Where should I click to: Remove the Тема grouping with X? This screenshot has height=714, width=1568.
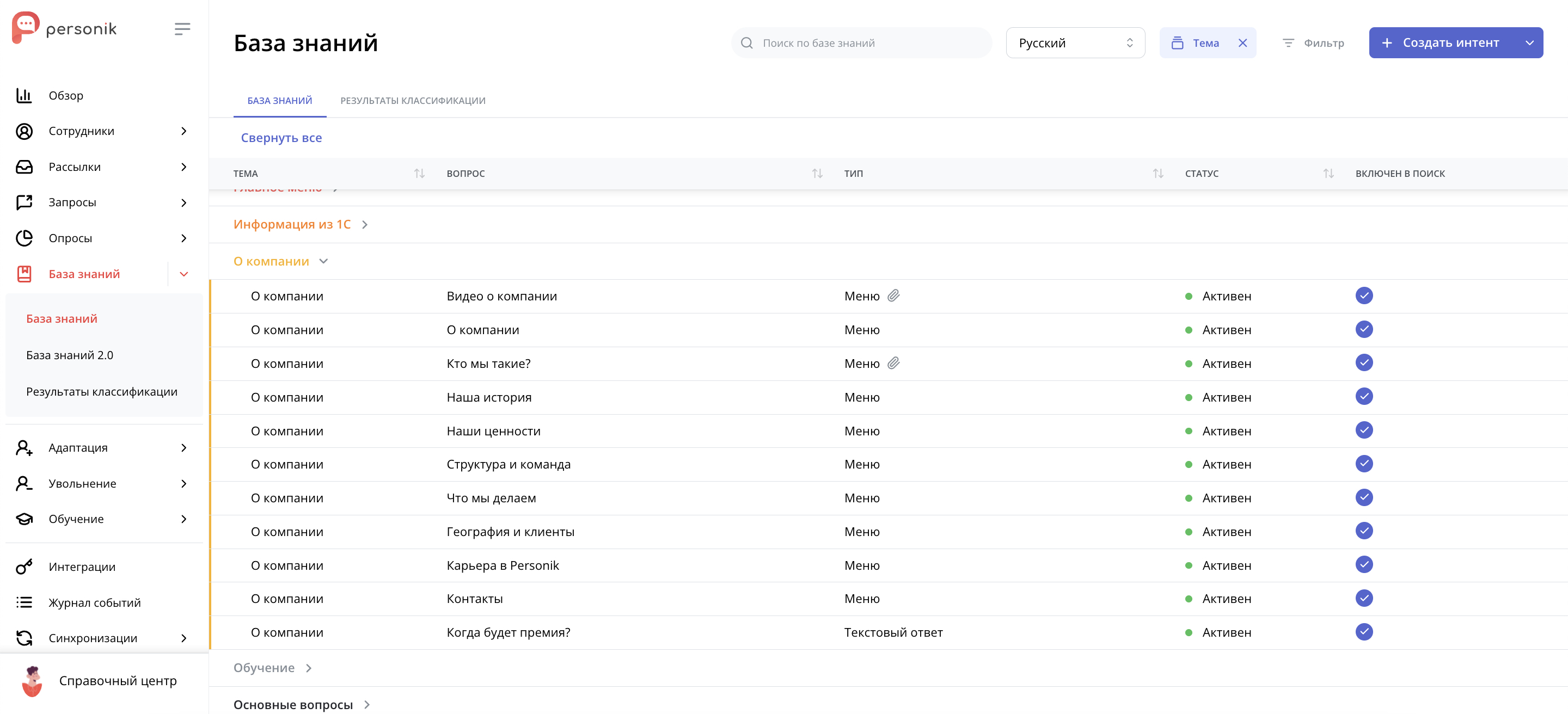coord(1242,43)
